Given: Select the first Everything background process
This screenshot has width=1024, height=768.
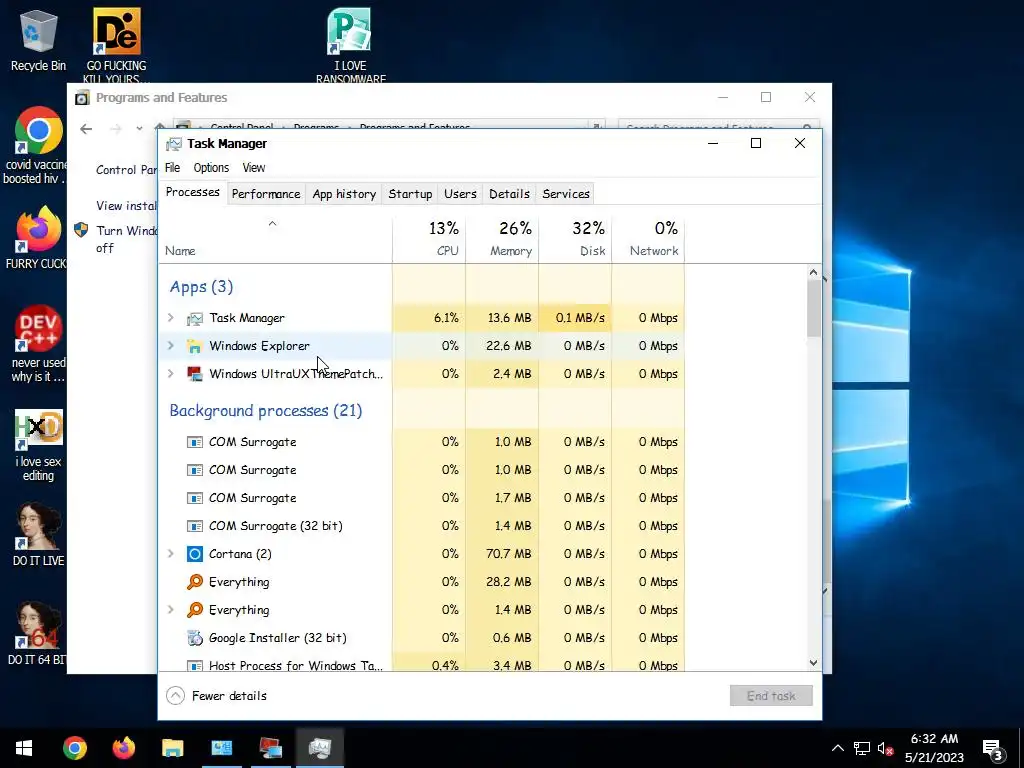Looking at the screenshot, I should click(x=422, y=582).
